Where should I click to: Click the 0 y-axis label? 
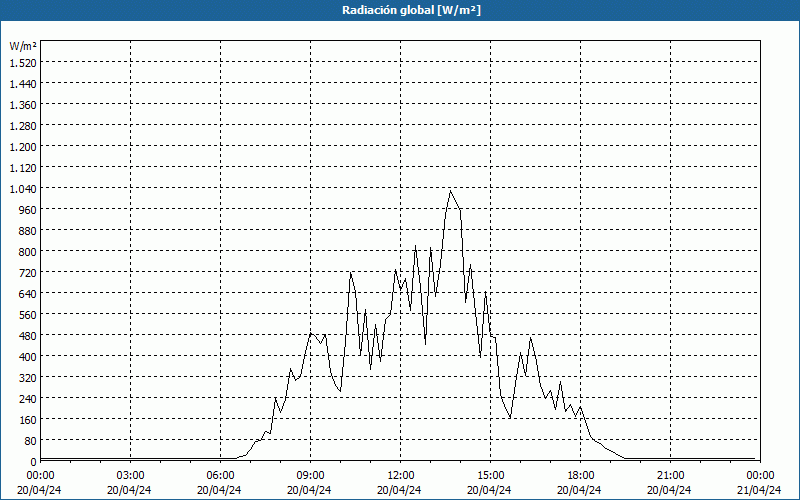pyautogui.click(x=33, y=462)
